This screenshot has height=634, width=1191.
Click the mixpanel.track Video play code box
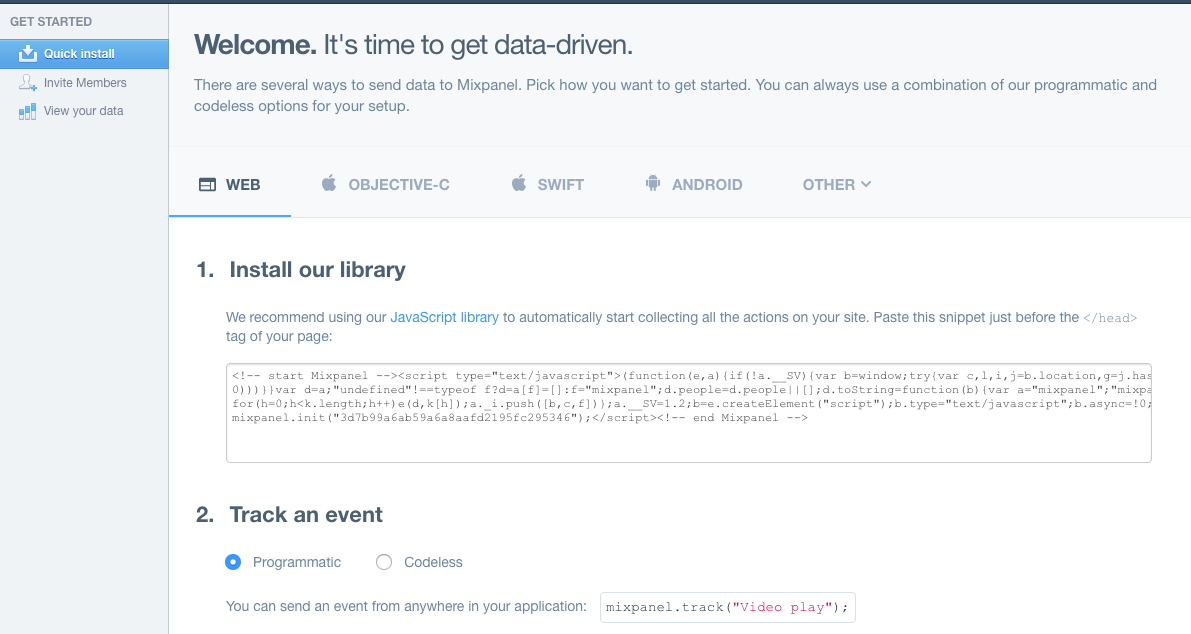pos(727,607)
